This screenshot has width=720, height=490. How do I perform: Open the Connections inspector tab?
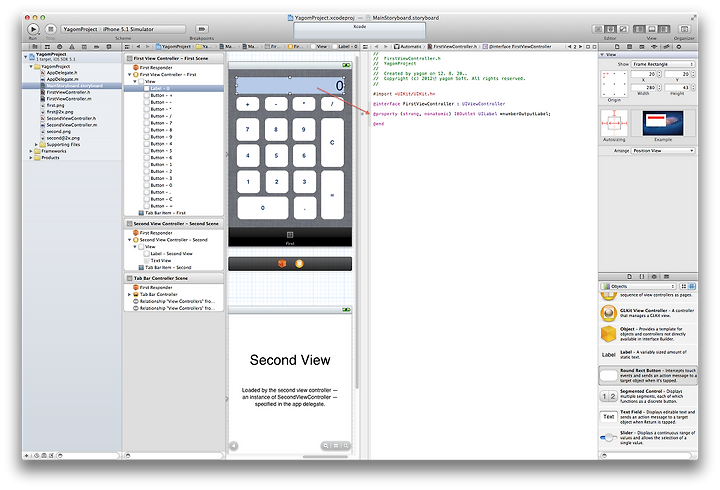679,46
